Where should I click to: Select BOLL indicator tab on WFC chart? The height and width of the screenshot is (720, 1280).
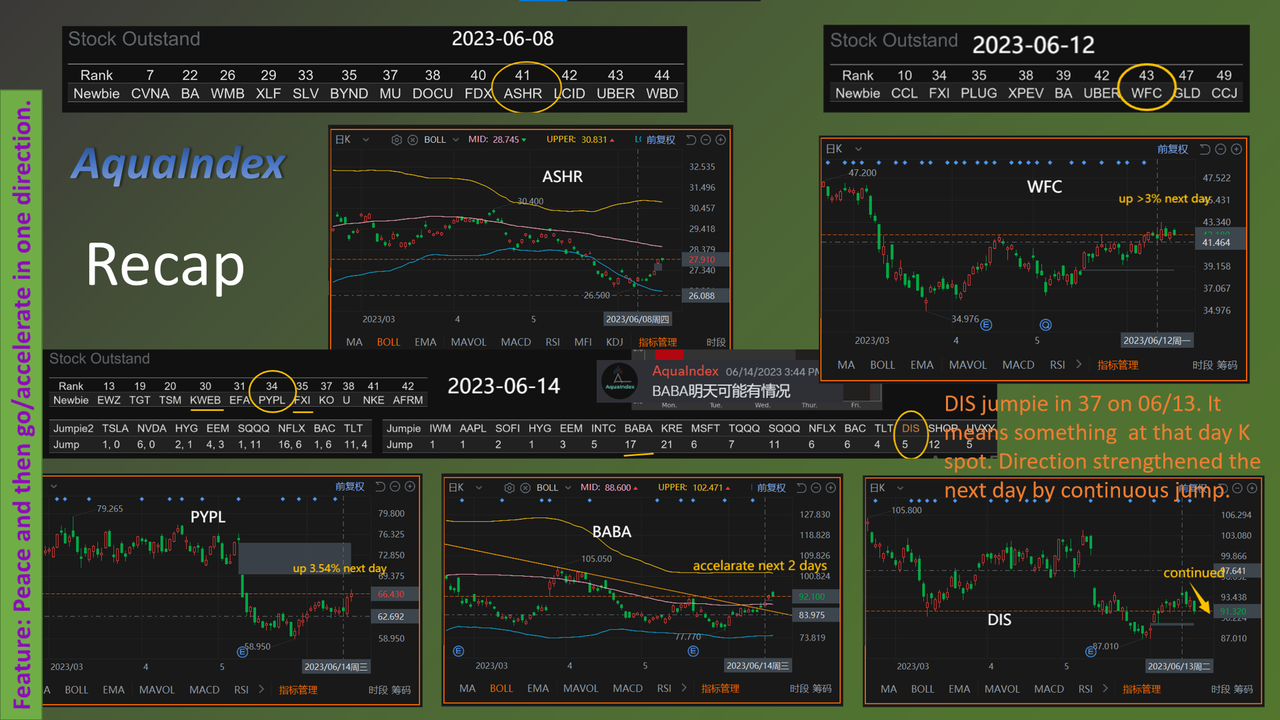point(883,365)
